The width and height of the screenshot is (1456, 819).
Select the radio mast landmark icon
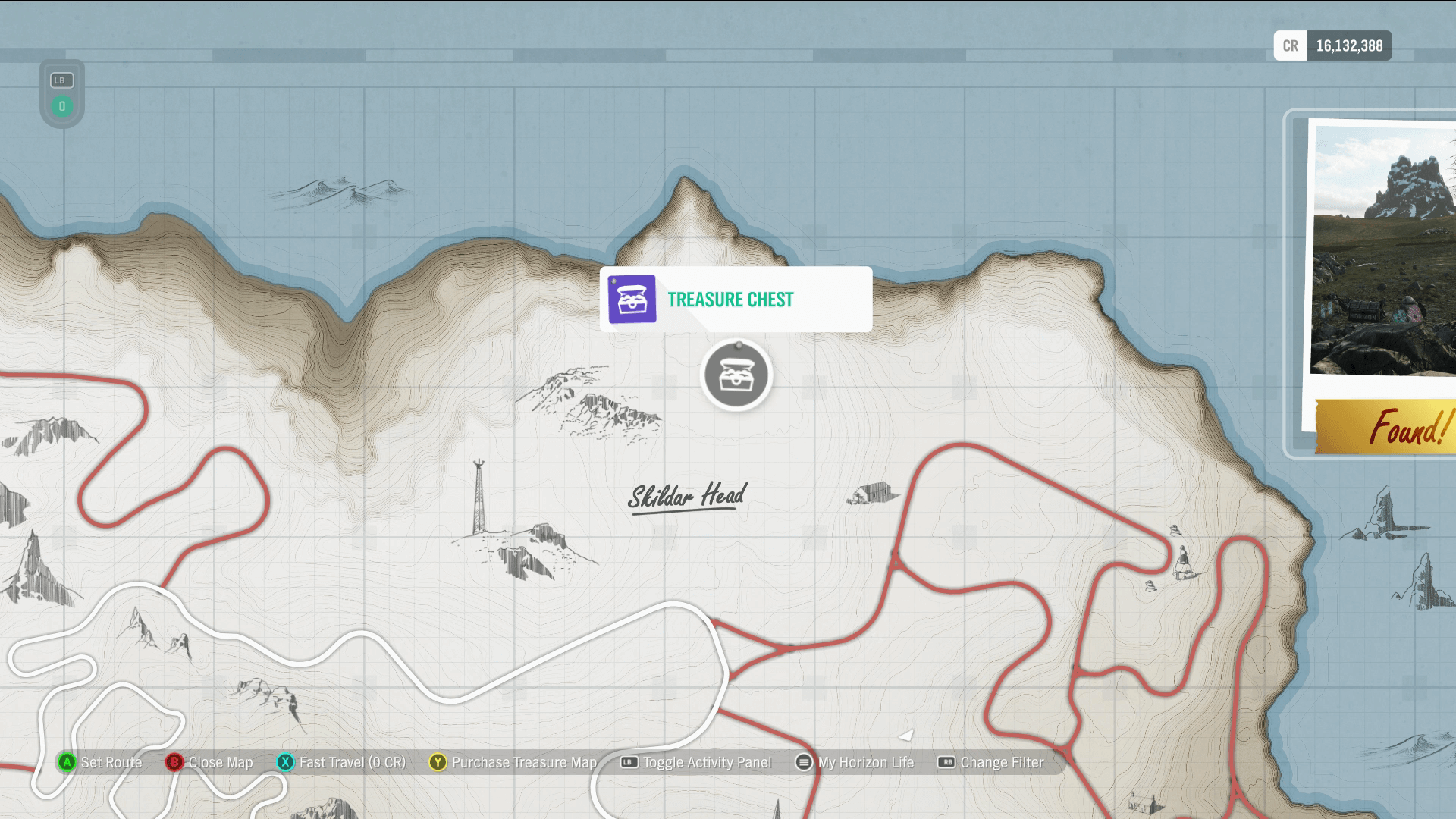pos(479,497)
